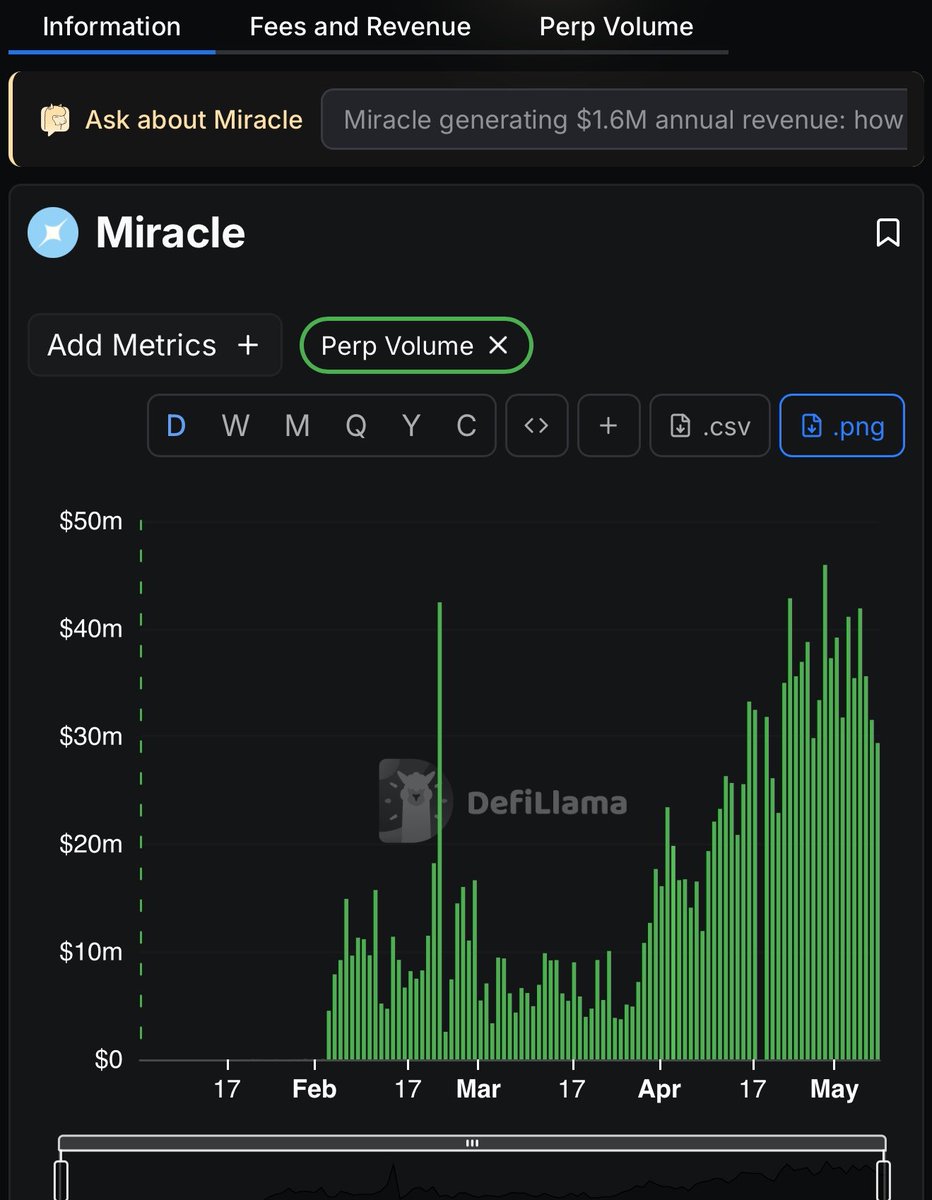Select weekly (W) chart interval
932x1200 pixels.
[235, 426]
